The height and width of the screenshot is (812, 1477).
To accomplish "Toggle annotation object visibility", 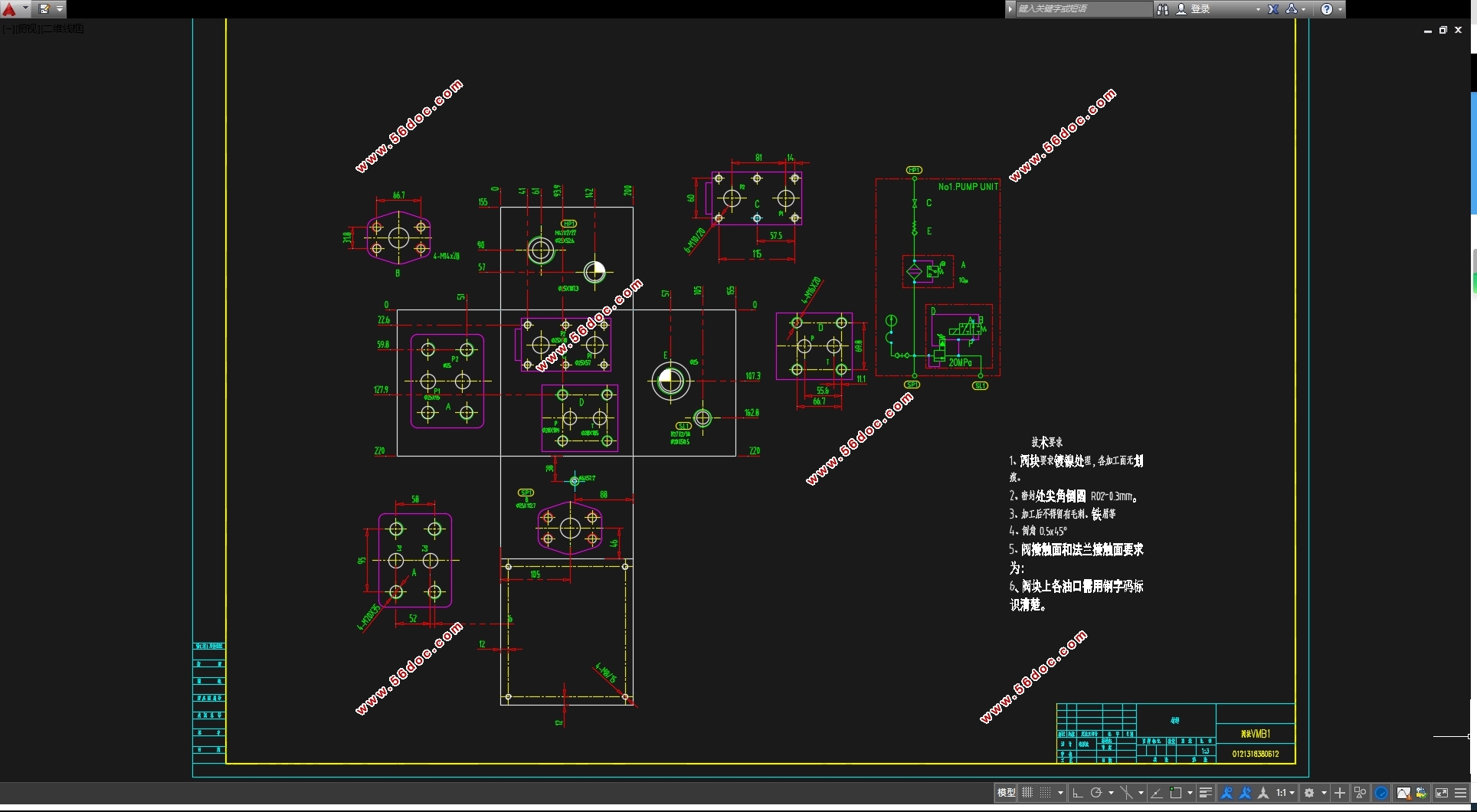I will tap(1226, 793).
